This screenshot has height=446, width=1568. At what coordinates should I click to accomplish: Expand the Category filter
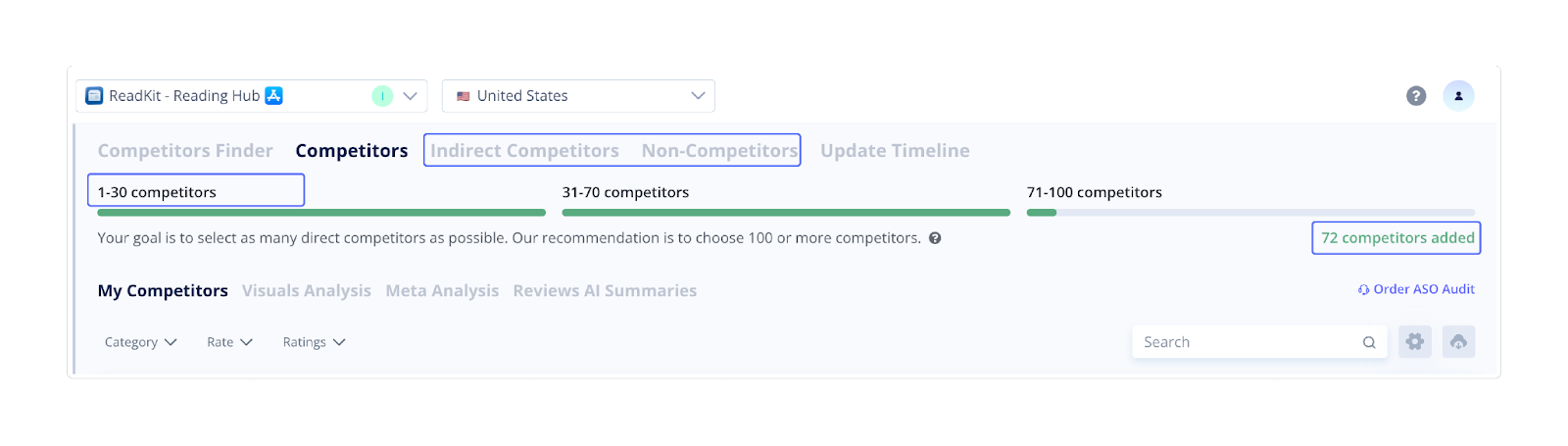pyautogui.click(x=140, y=342)
